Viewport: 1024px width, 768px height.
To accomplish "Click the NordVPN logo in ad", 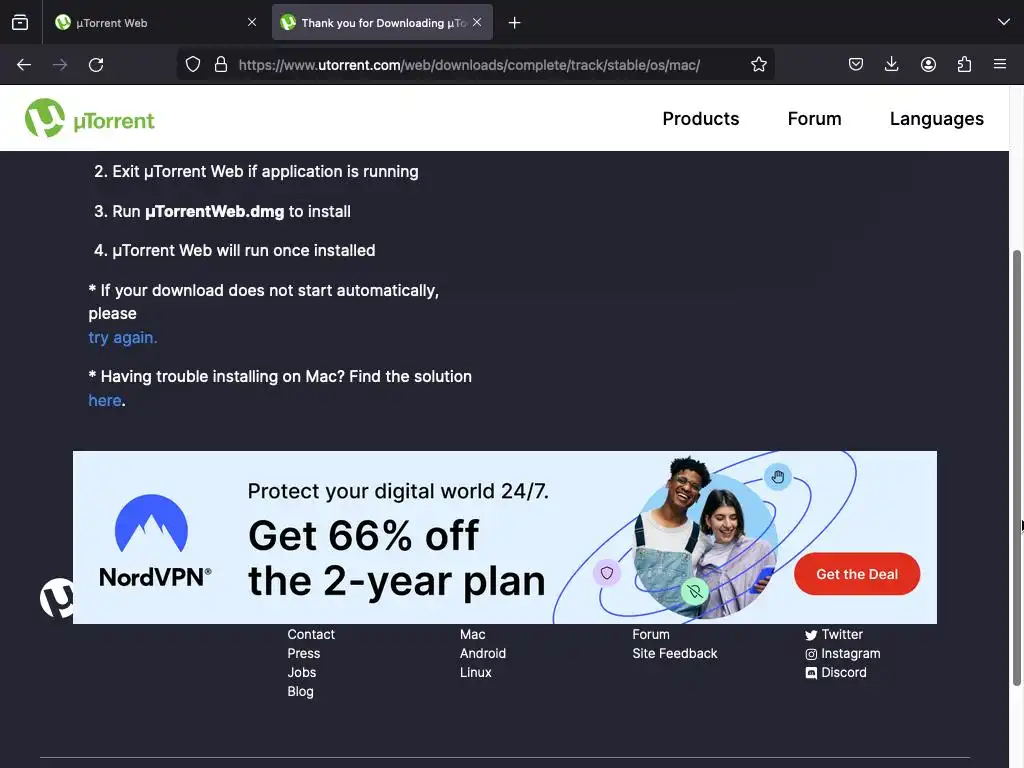I will click(x=155, y=541).
